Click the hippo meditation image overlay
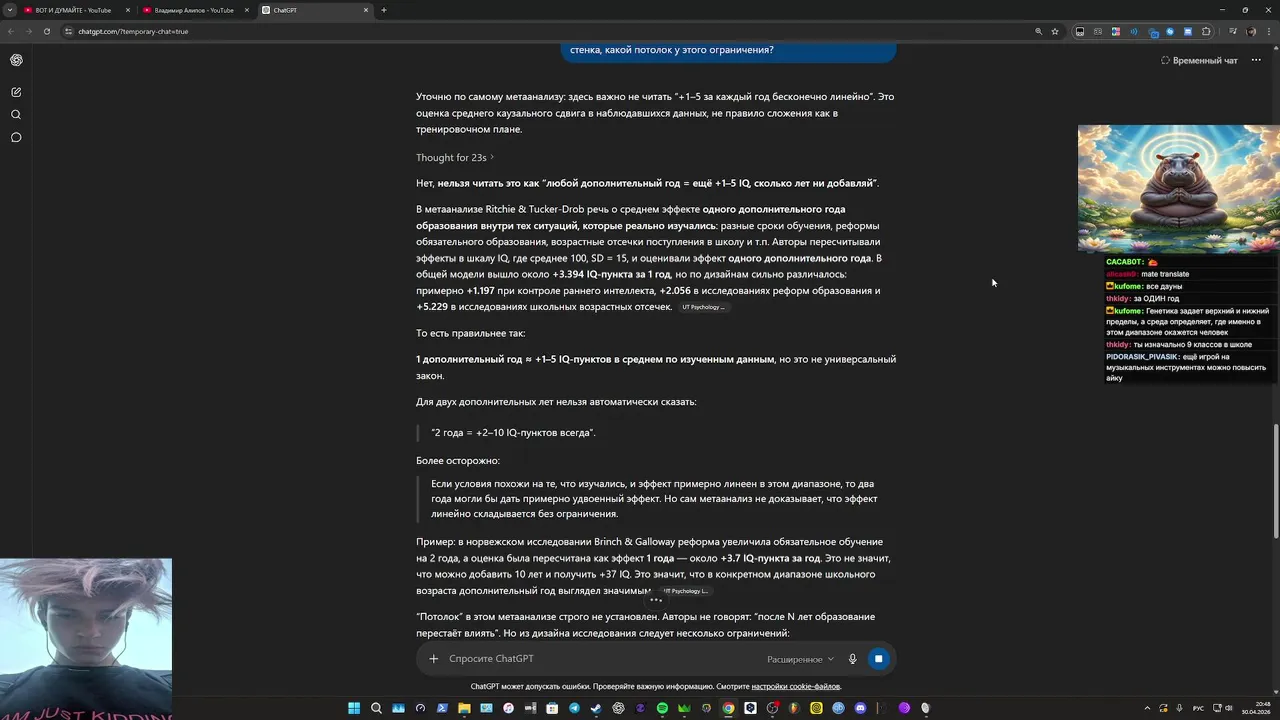Screen dimensions: 1280x720 click(1178, 188)
